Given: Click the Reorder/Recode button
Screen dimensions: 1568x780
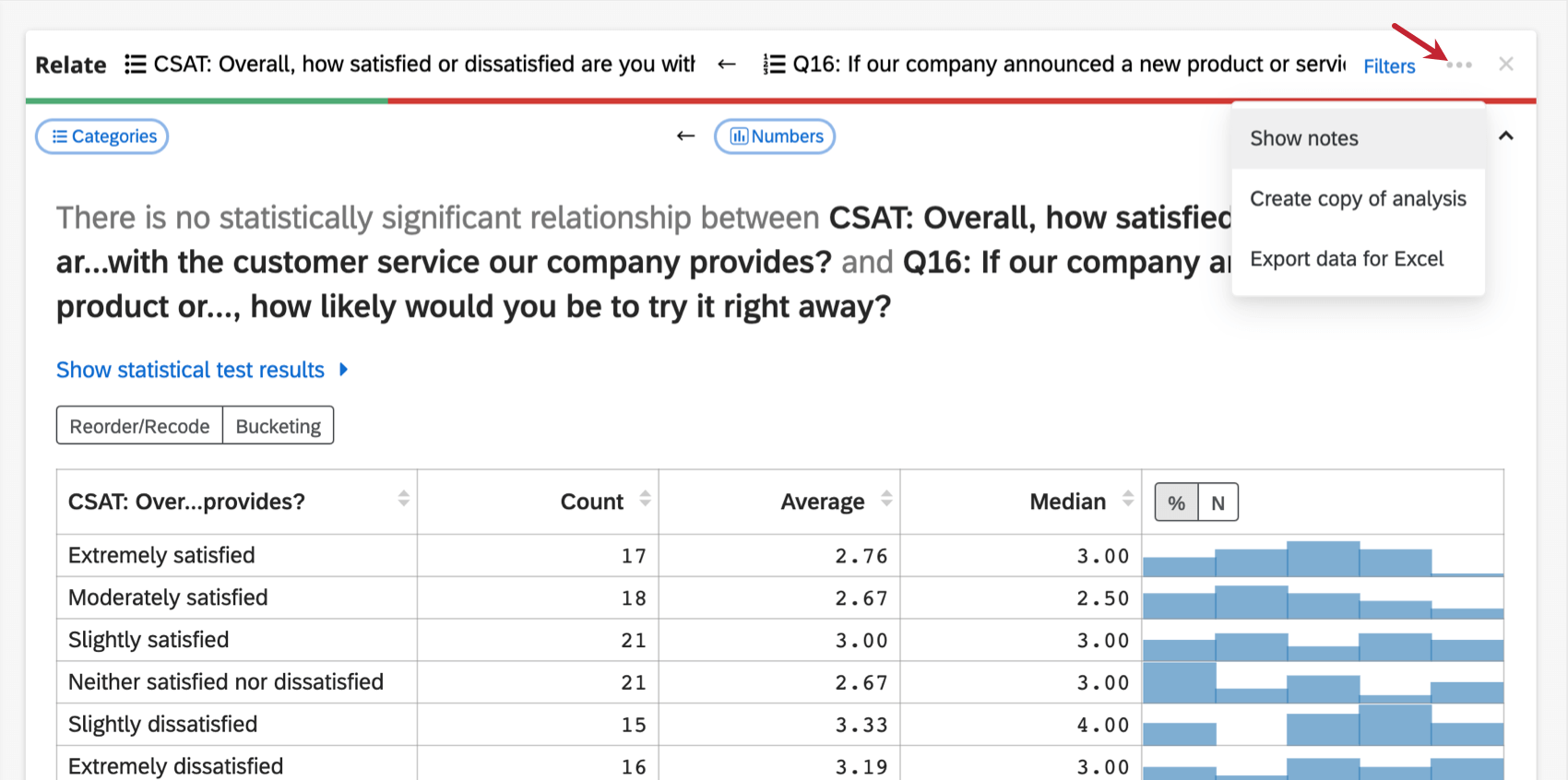Looking at the screenshot, I should point(139,426).
